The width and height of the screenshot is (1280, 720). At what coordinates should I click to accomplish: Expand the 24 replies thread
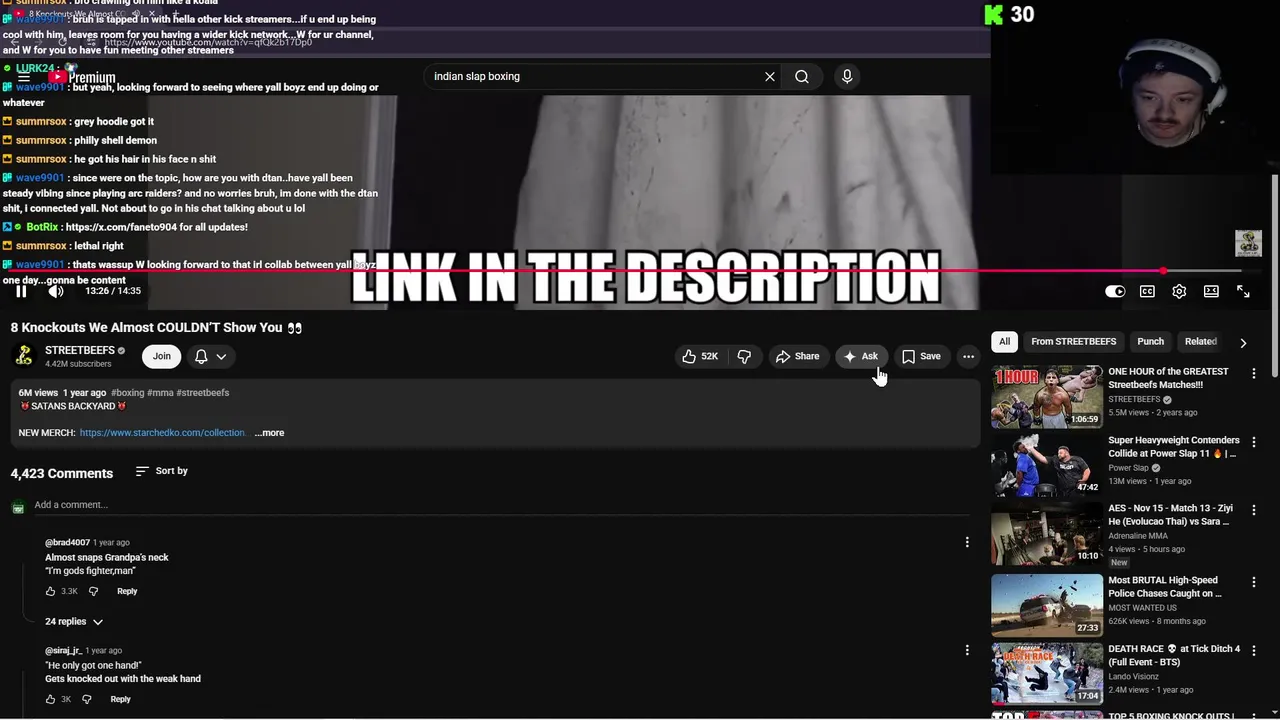click(74, 622)
